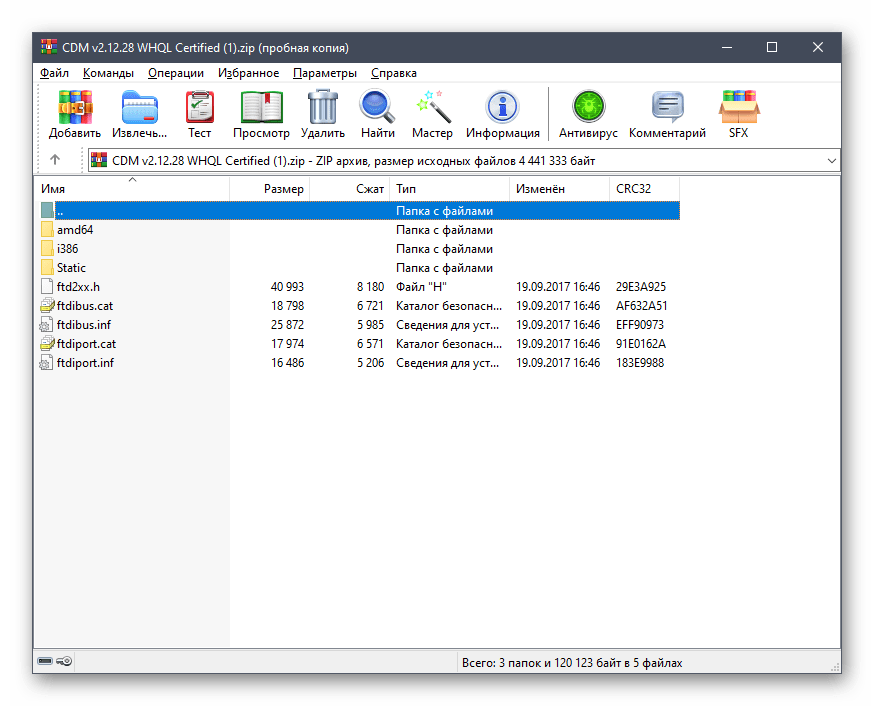Sort files by Размер column header
This screenshot has height=706, width=874.
[284, 188]
